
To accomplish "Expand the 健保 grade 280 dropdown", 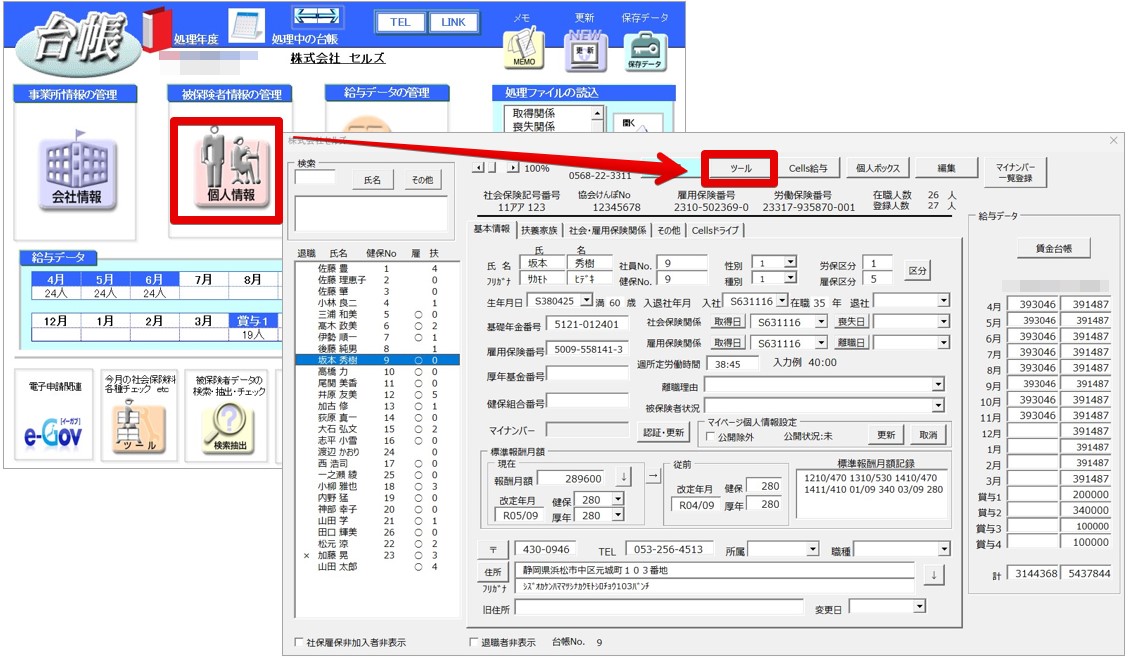I will (618, 499).
